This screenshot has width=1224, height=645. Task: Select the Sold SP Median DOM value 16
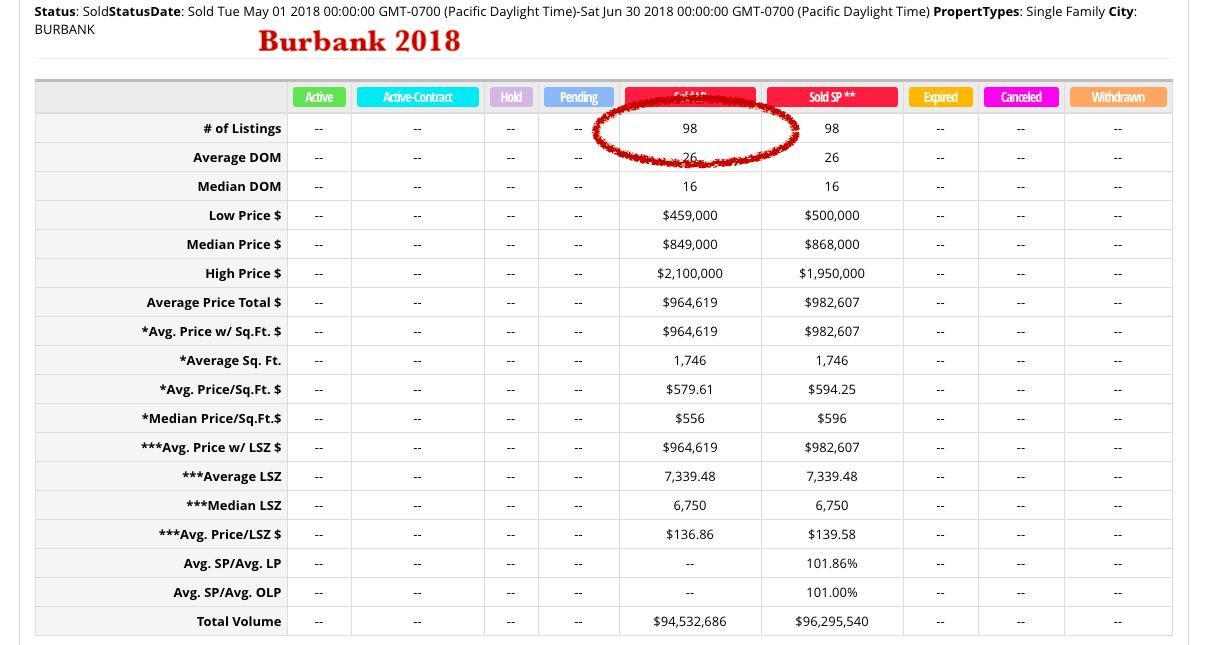[832, 186]
